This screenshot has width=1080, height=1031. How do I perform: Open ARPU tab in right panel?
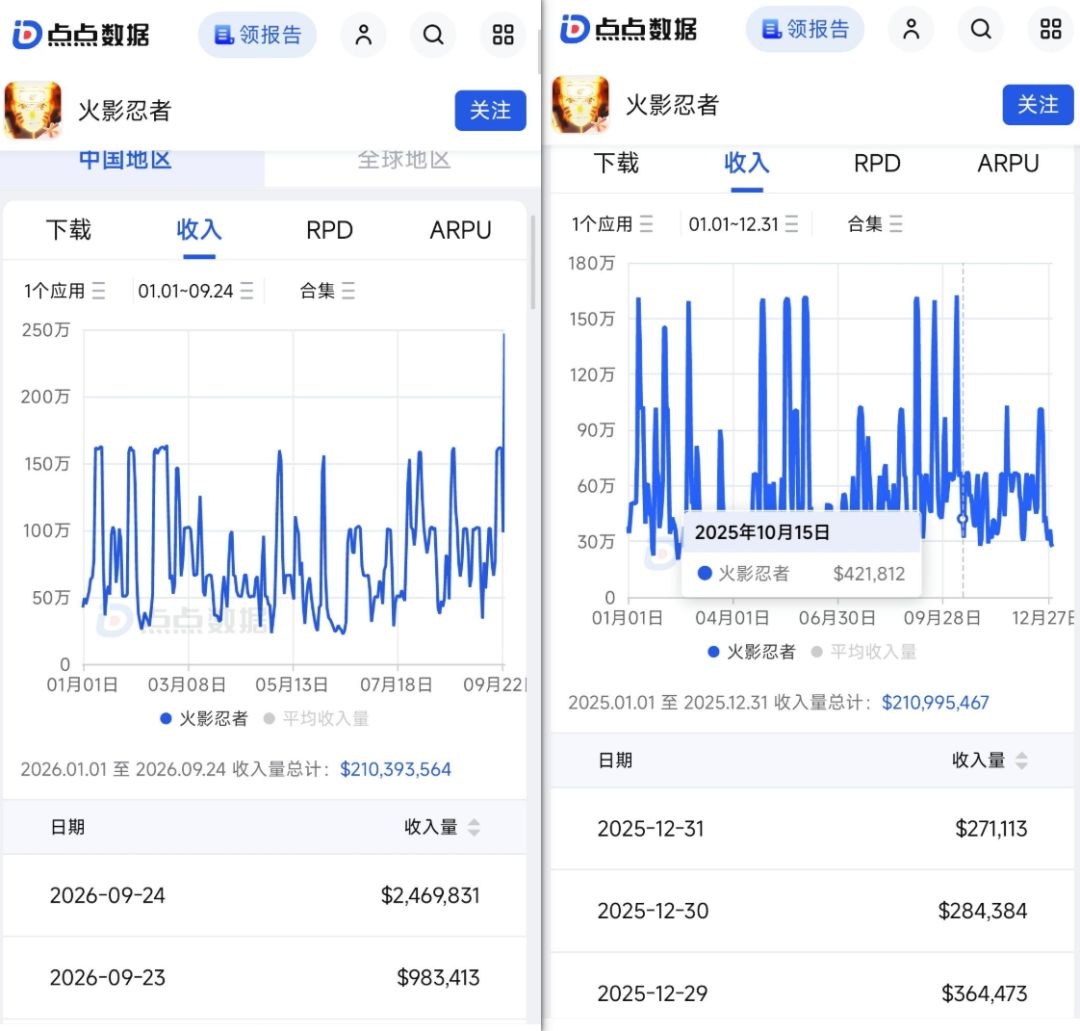tap(1008, 164)
